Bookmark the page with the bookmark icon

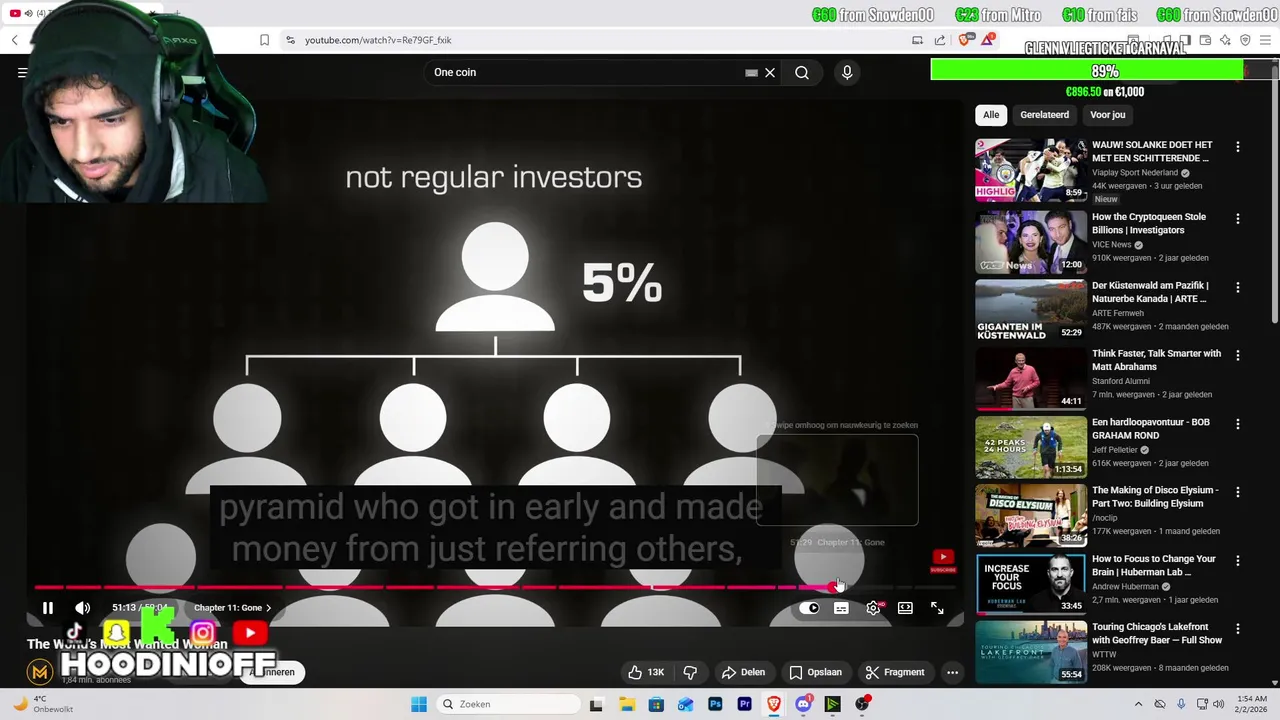click(264, 40)
